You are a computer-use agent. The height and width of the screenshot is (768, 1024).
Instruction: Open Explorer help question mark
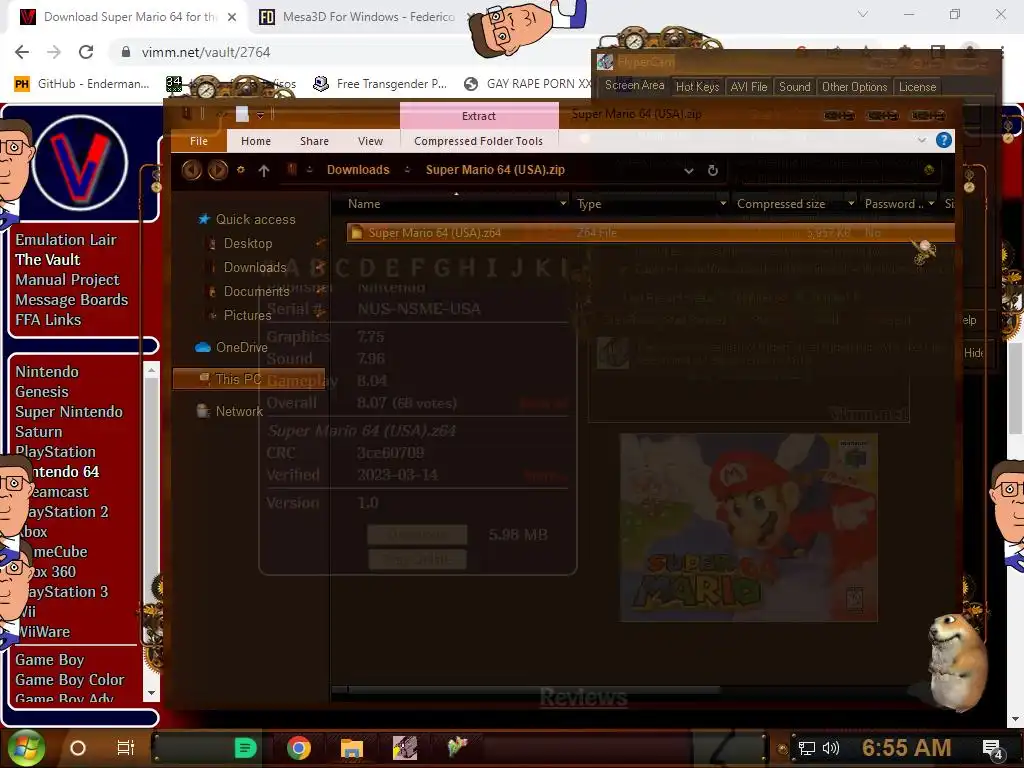tap(943, 140)
